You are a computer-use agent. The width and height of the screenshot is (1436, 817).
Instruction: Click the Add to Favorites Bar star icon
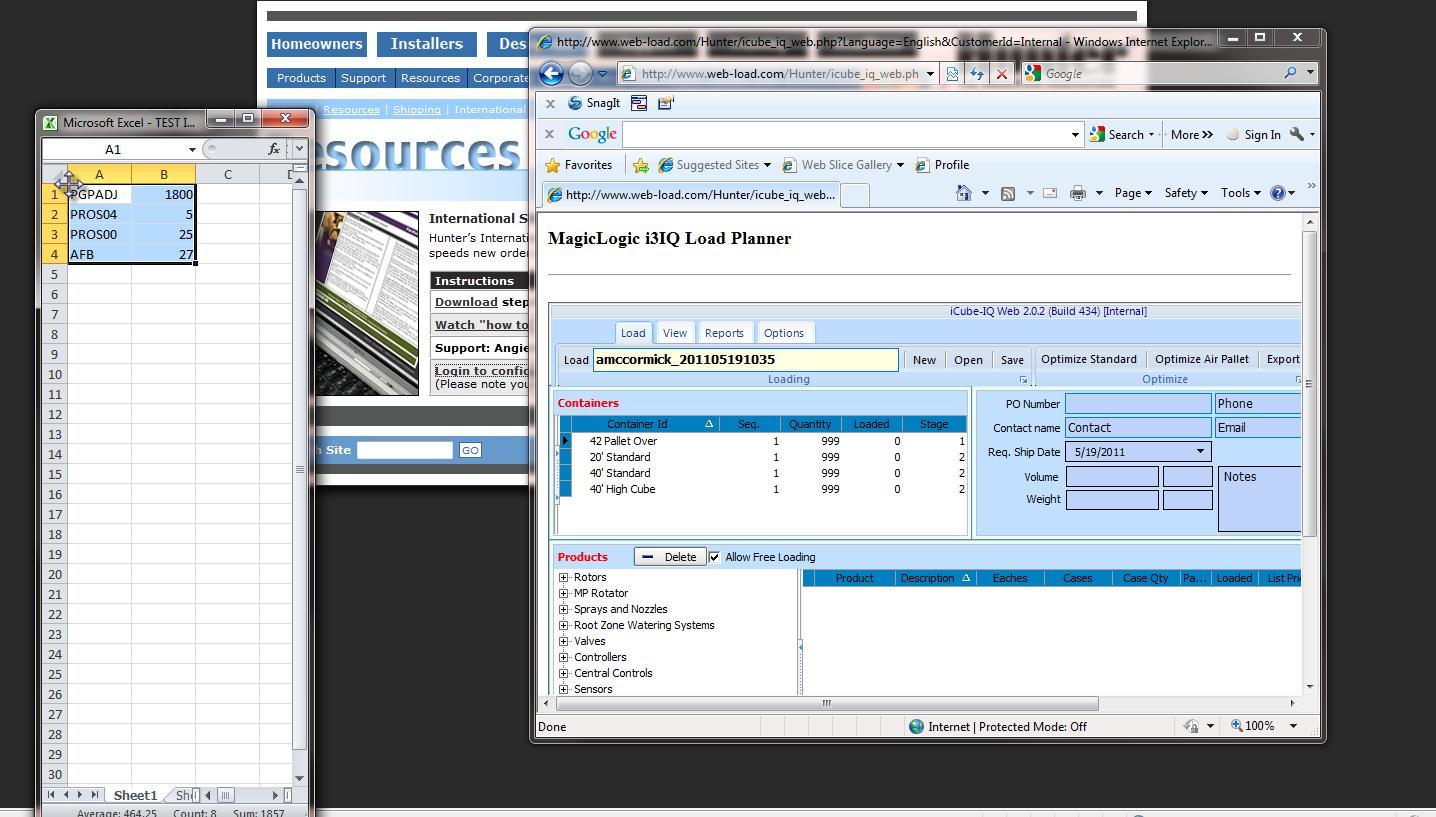click(x=640, y=165)
